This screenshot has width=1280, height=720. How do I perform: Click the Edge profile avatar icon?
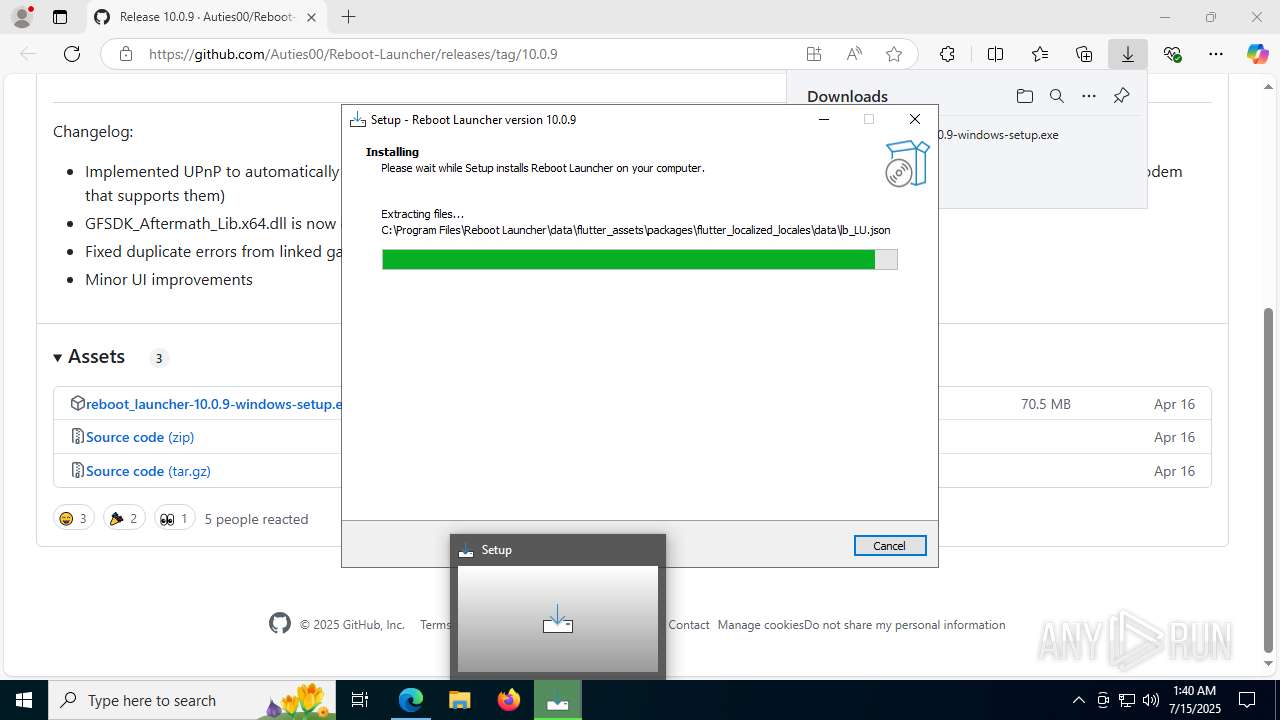(x=21, y=17)
